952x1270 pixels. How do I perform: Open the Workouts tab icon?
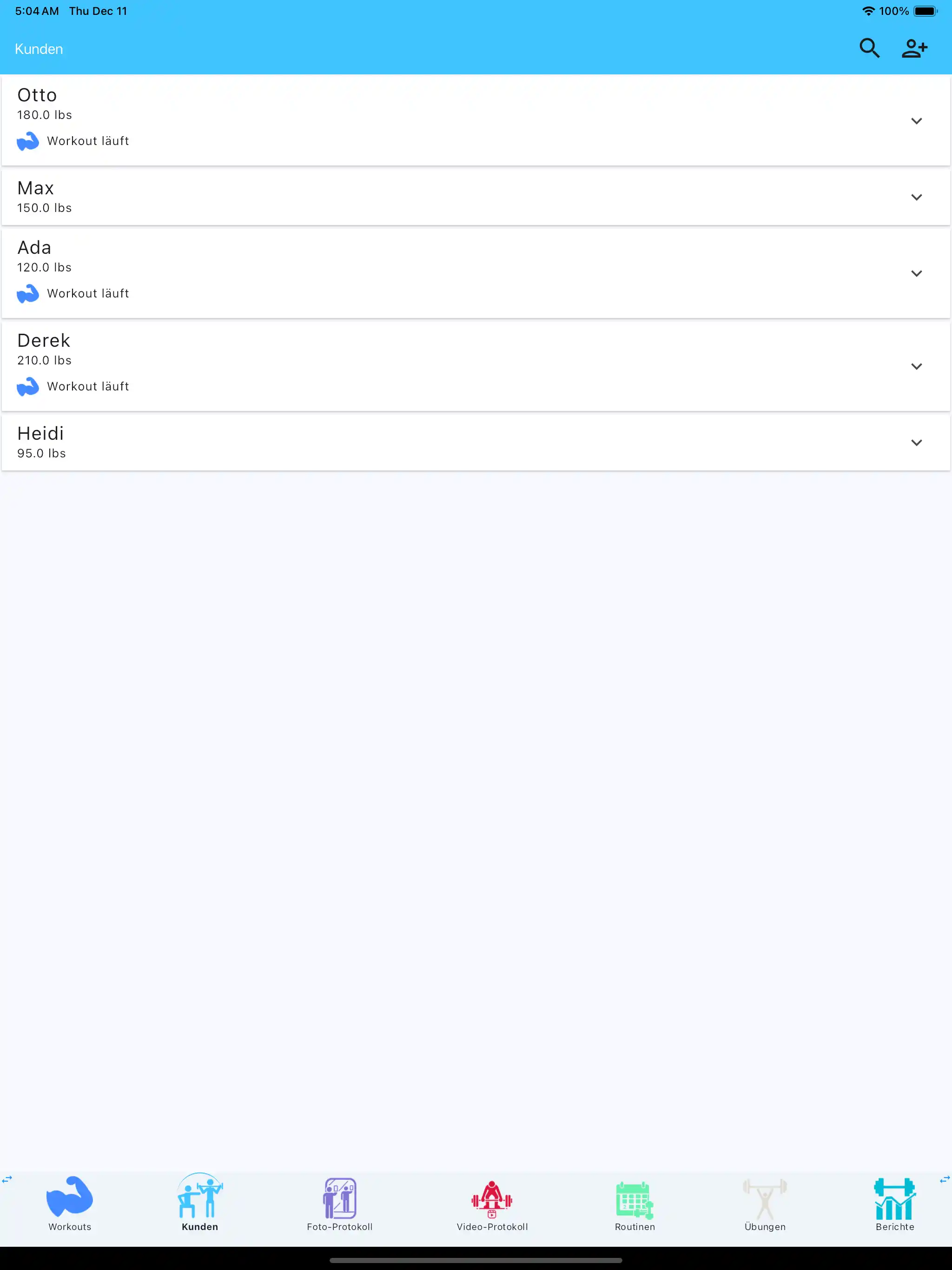pyautogui.click(x=69, y=1200)
